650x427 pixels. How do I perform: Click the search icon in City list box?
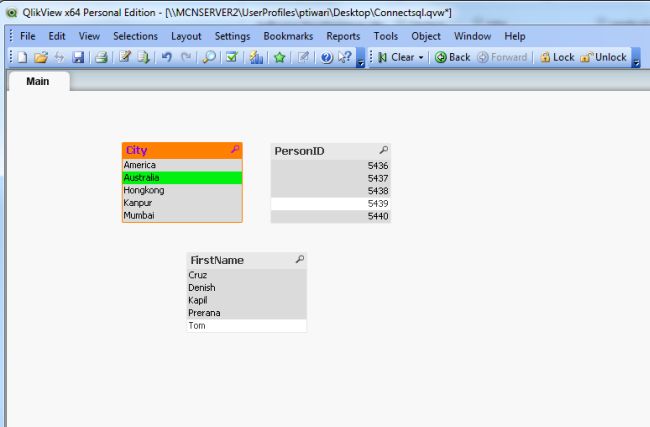pyautogui.click(x=235, y=149)
